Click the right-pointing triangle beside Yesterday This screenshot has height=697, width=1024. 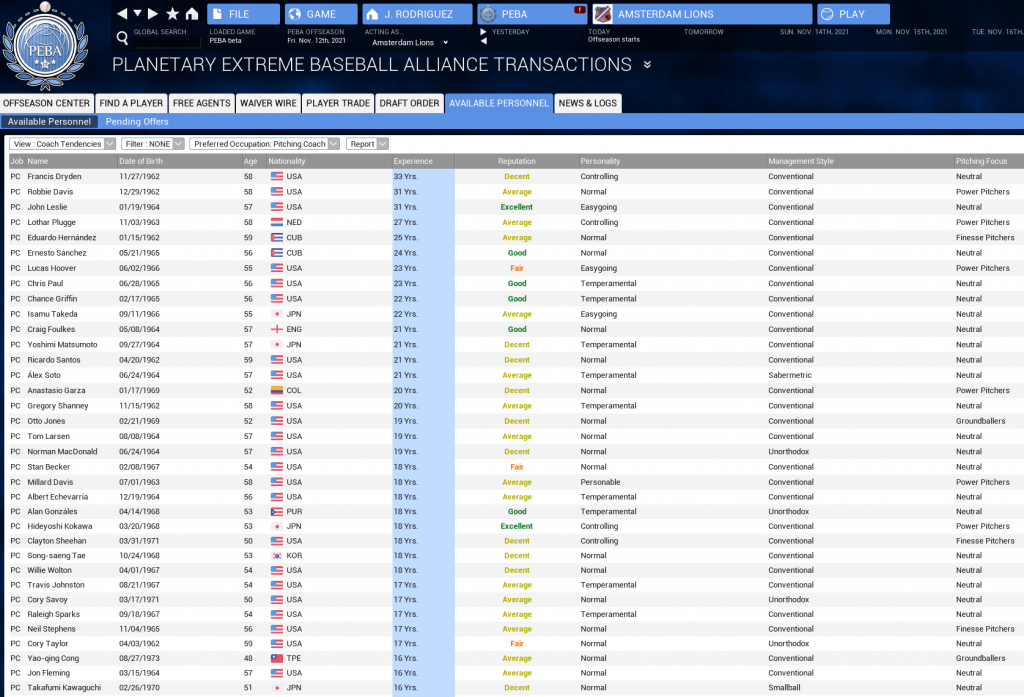coord(483,31)
